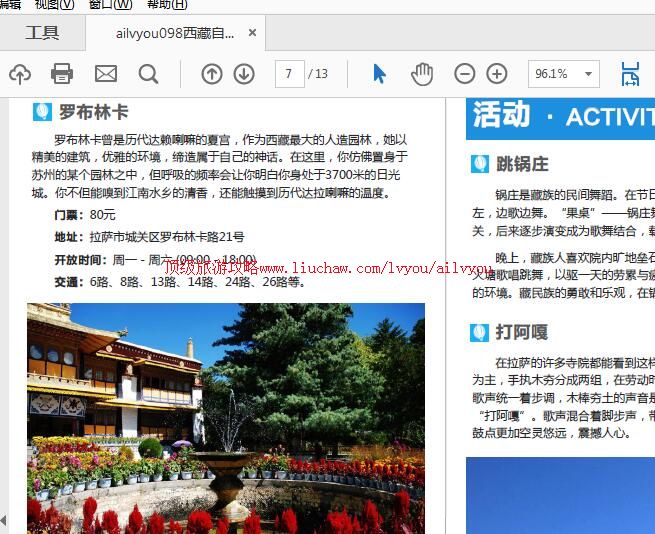This screenshot has width=655, height=534.
Task: Click the Norbulingka garden fountain photo
Action: point(226,418)
